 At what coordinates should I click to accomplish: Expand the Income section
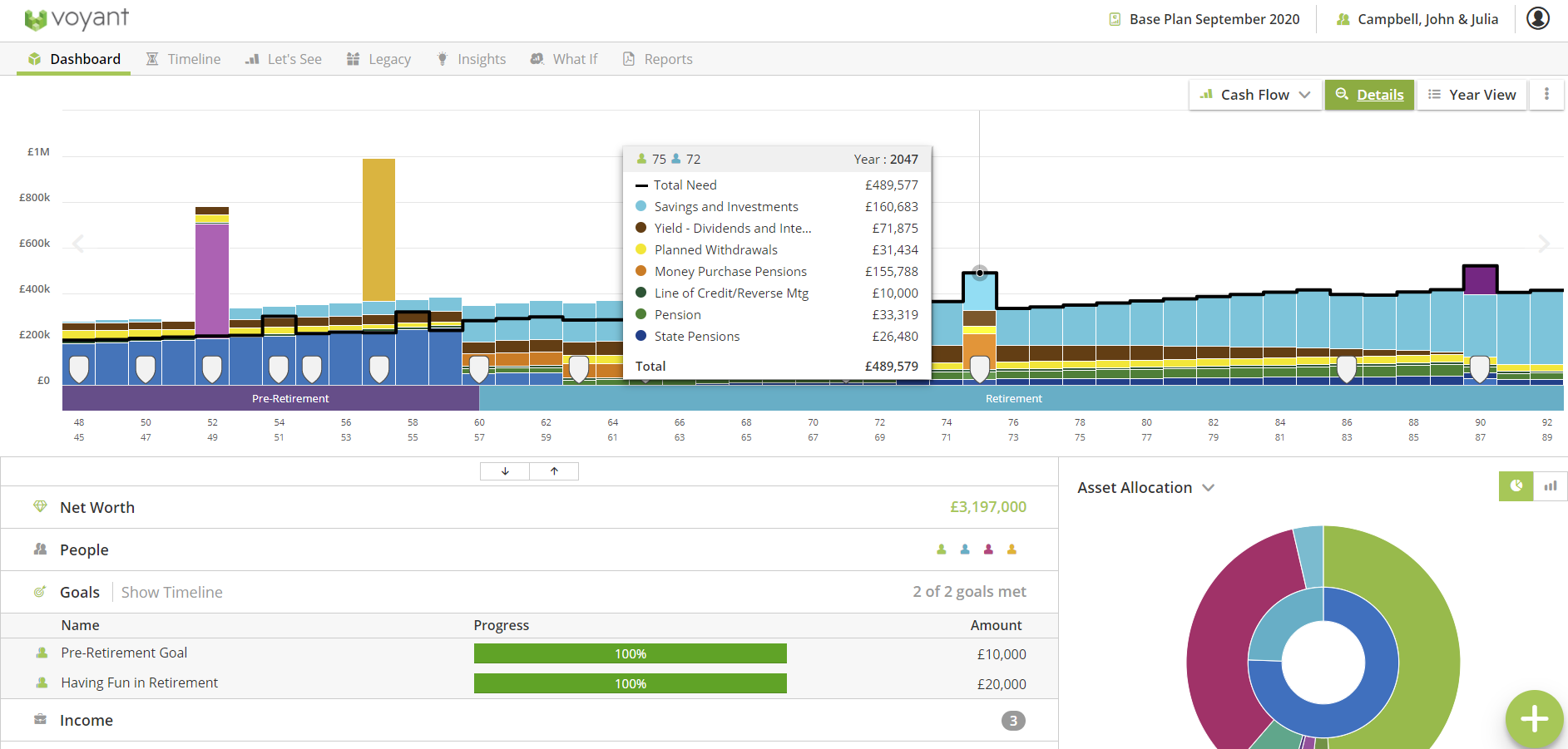(529, 721)
